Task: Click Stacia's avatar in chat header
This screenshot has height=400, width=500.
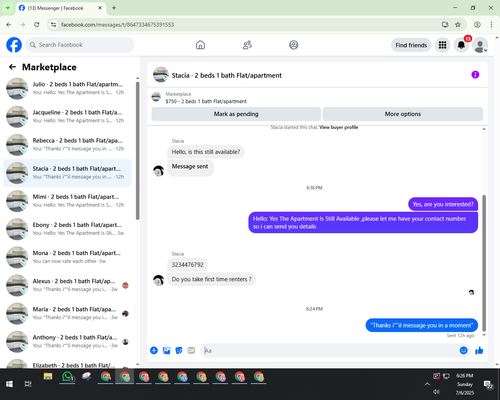Action: coord(161,75)
